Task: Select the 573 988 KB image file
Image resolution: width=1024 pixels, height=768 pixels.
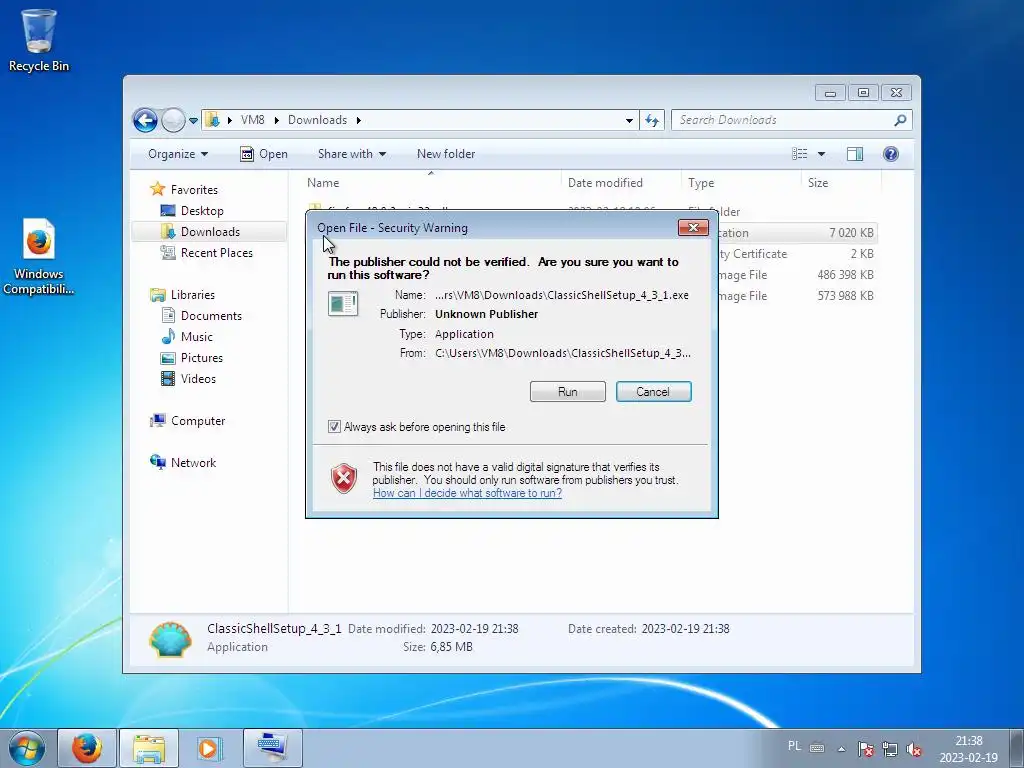Action: pos(797,296)
